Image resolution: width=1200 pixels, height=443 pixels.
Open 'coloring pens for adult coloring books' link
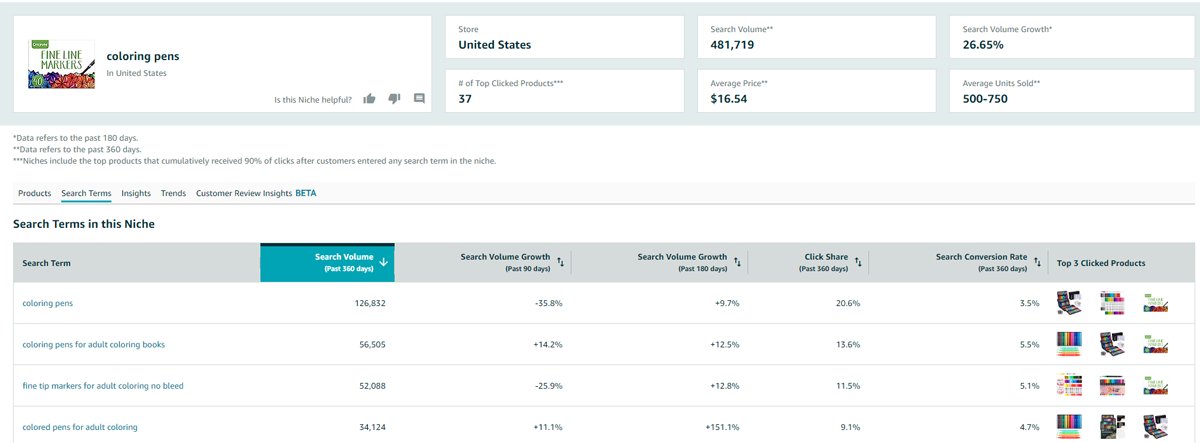[x=93, y=344]
